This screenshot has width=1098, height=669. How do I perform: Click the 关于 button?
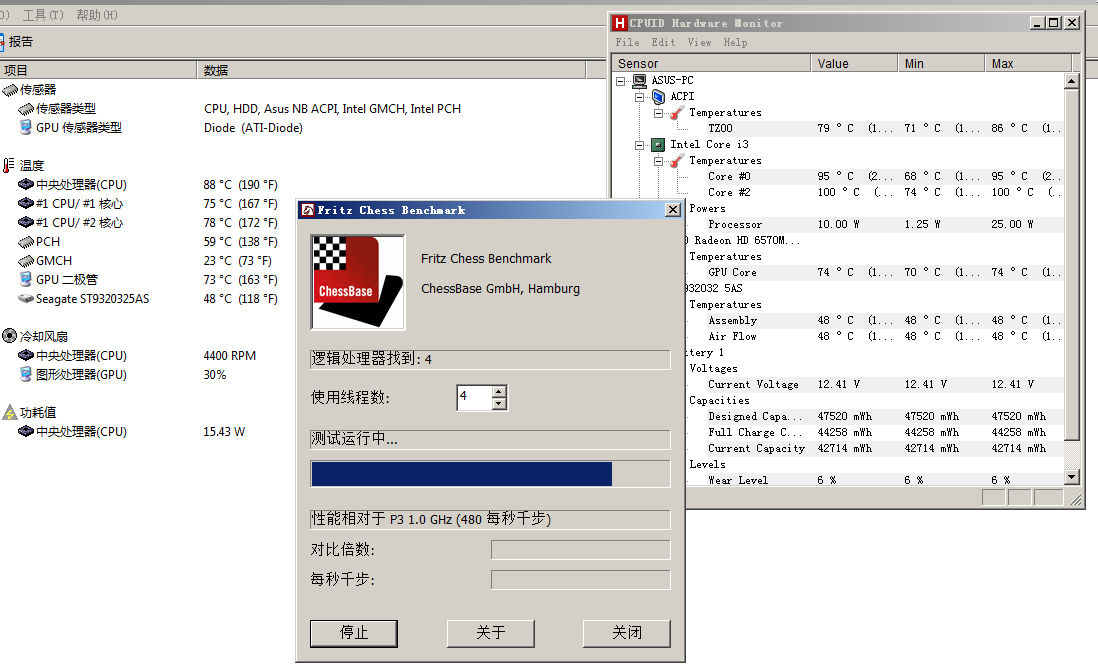pos(490,633)
